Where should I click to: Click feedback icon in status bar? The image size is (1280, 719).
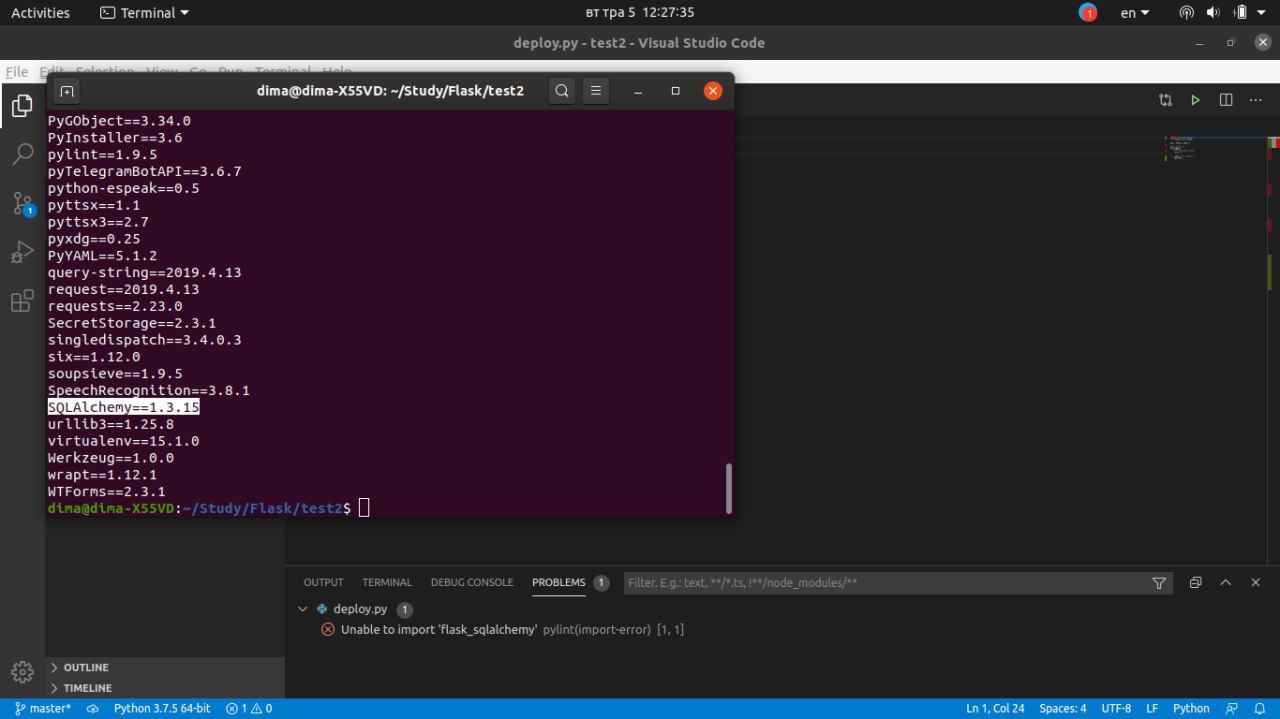(1233, 708)
